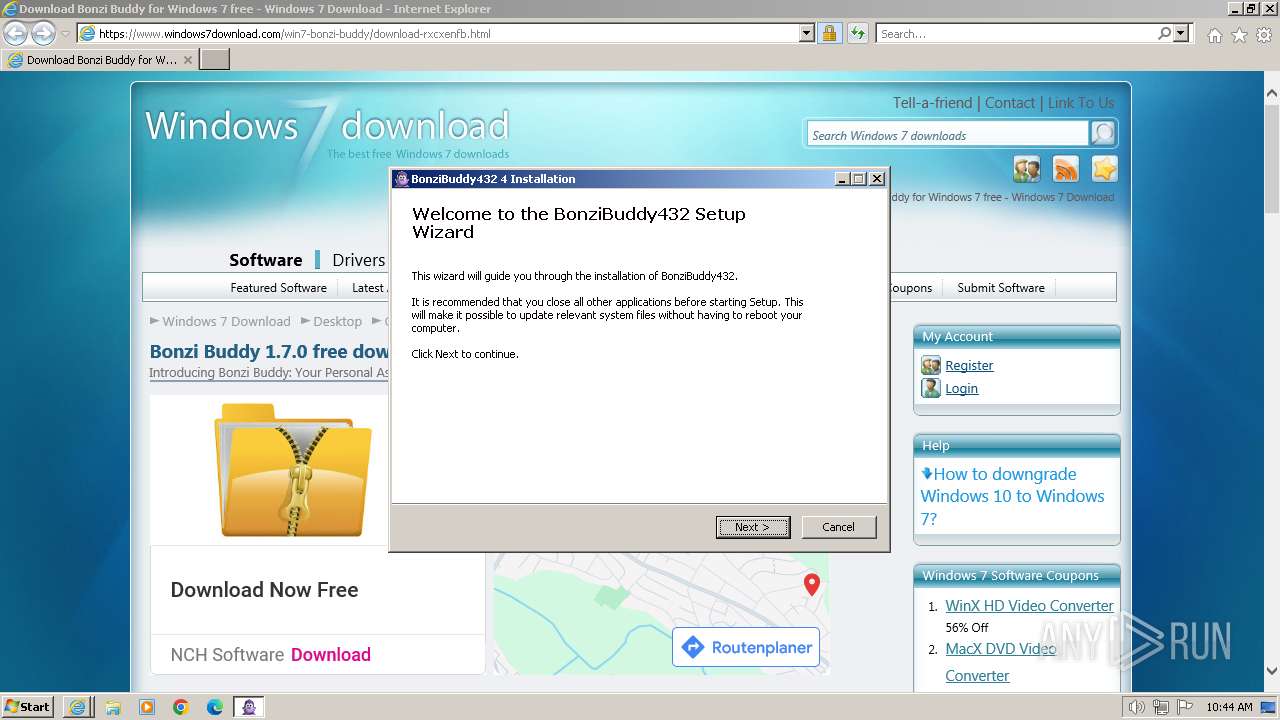Click the red map location pin

[812, 585]
